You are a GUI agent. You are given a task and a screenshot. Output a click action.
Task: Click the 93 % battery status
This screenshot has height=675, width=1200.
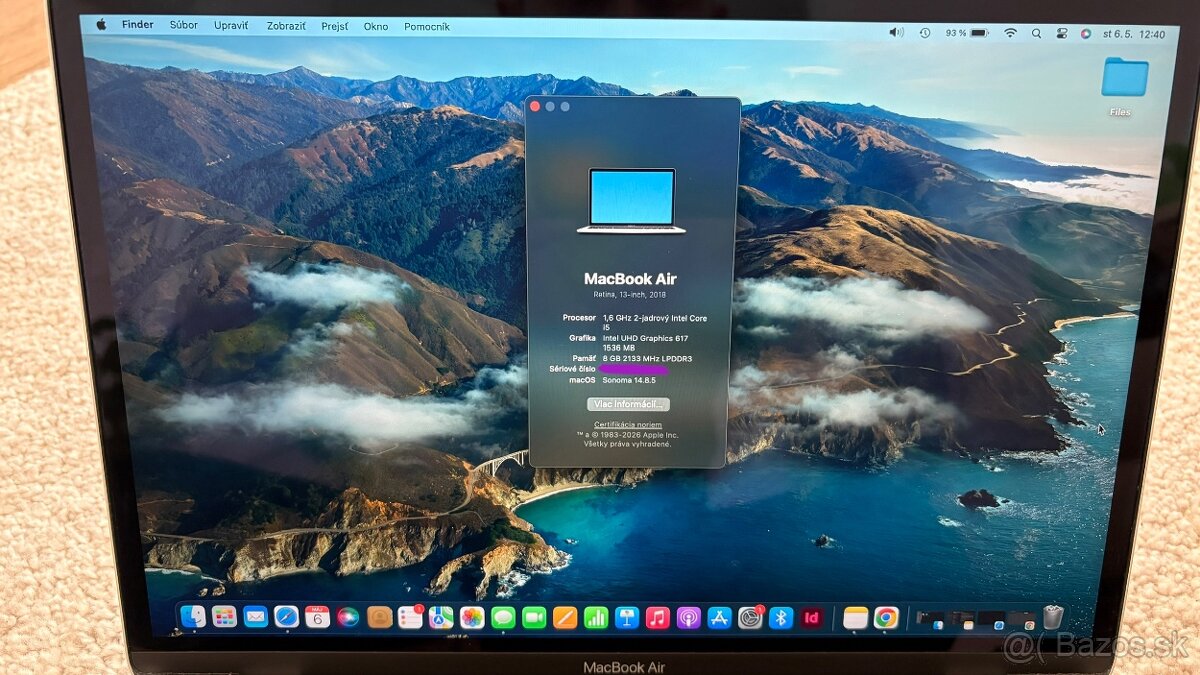pos(966,33)
